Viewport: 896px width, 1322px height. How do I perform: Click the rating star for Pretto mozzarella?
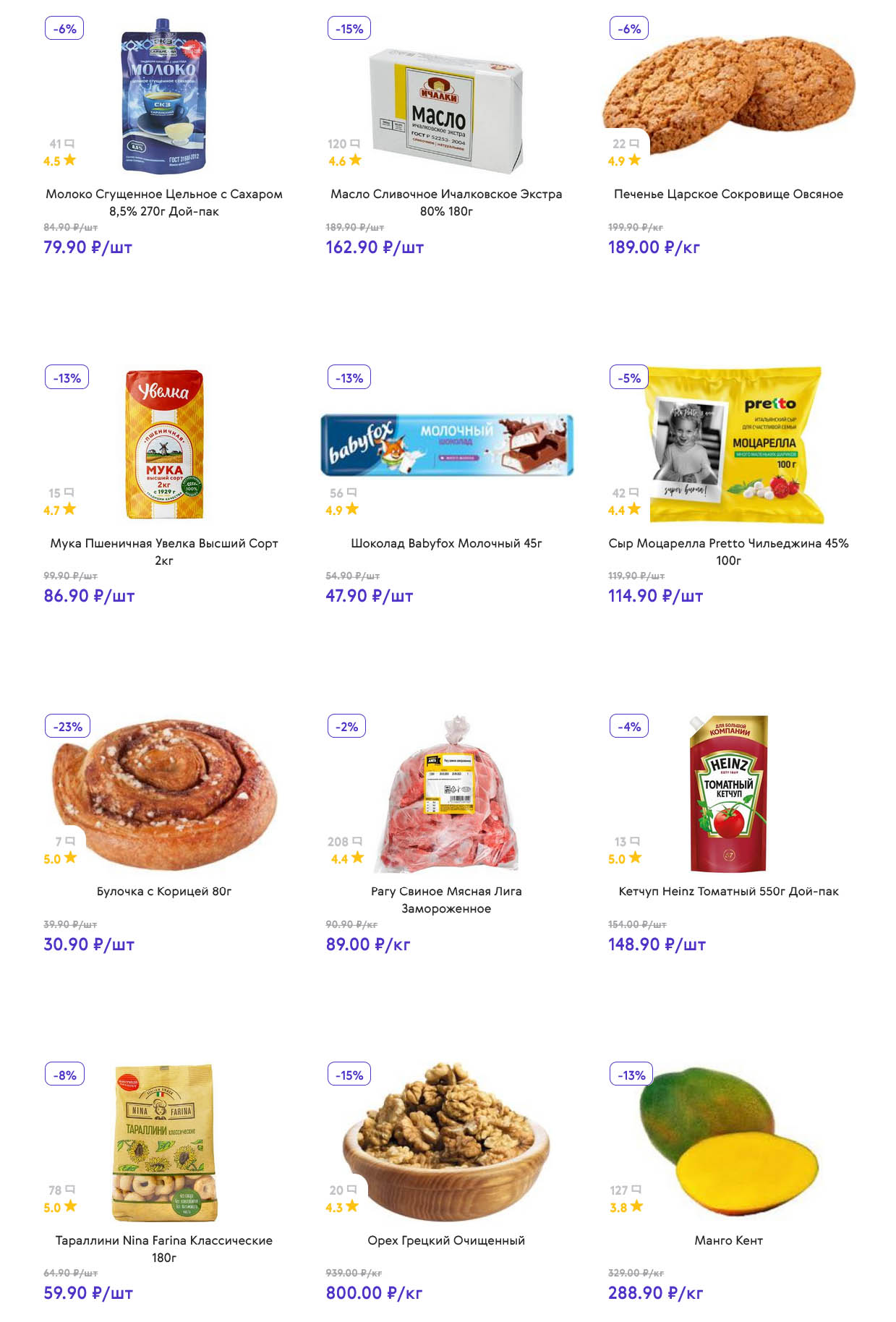634,509
